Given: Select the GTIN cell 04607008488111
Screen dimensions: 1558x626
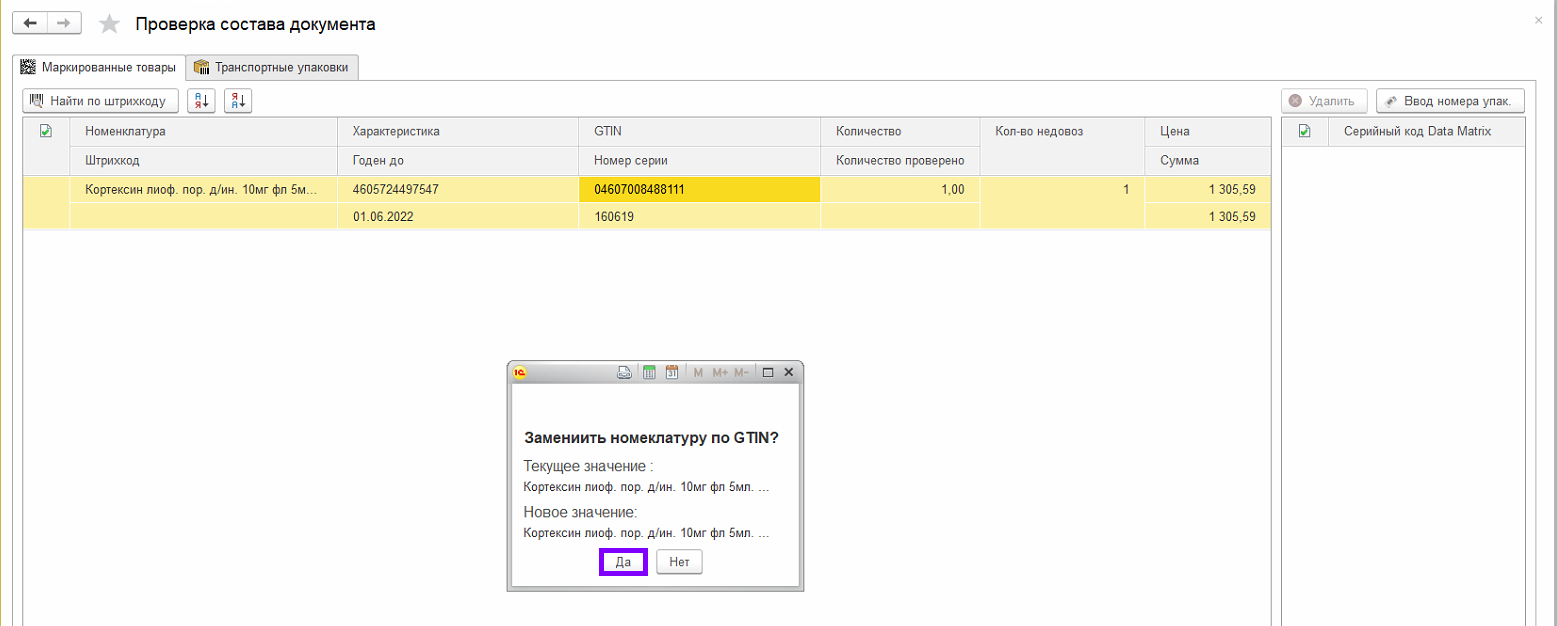Looking at the screenshot, I should (699, 189).
